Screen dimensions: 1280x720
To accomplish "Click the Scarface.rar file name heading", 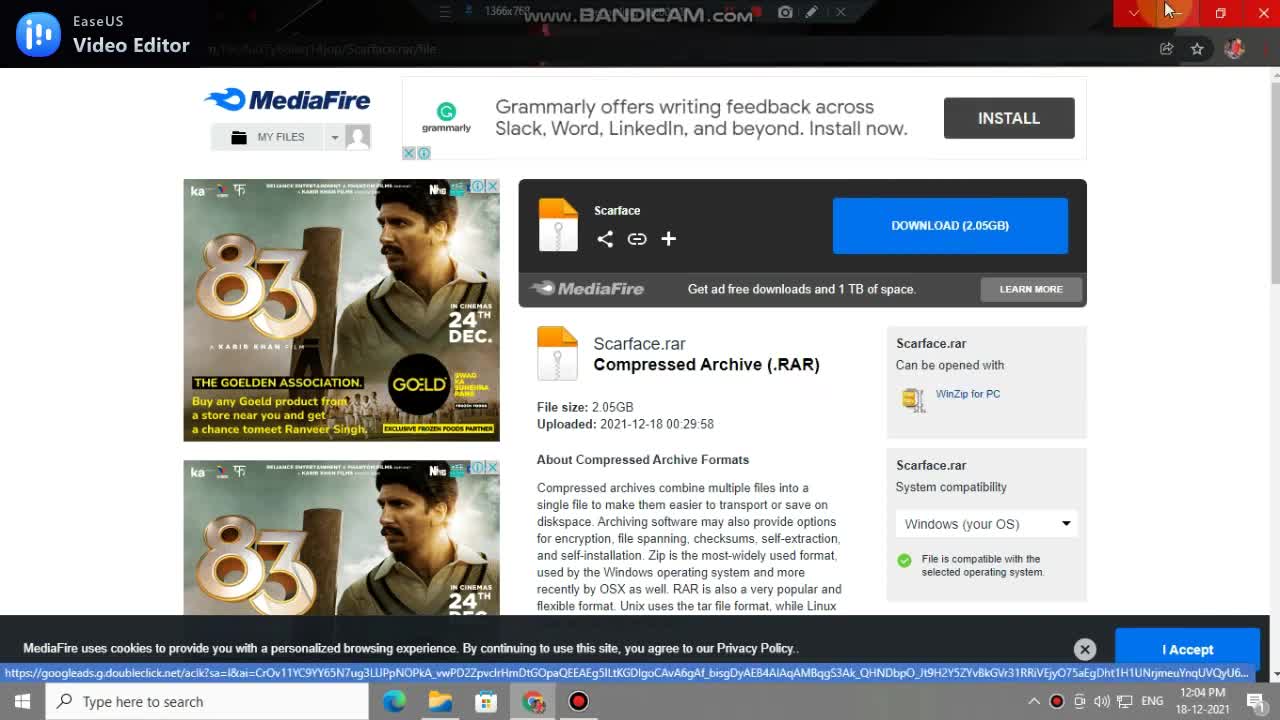I will click(x=639, y=343).
